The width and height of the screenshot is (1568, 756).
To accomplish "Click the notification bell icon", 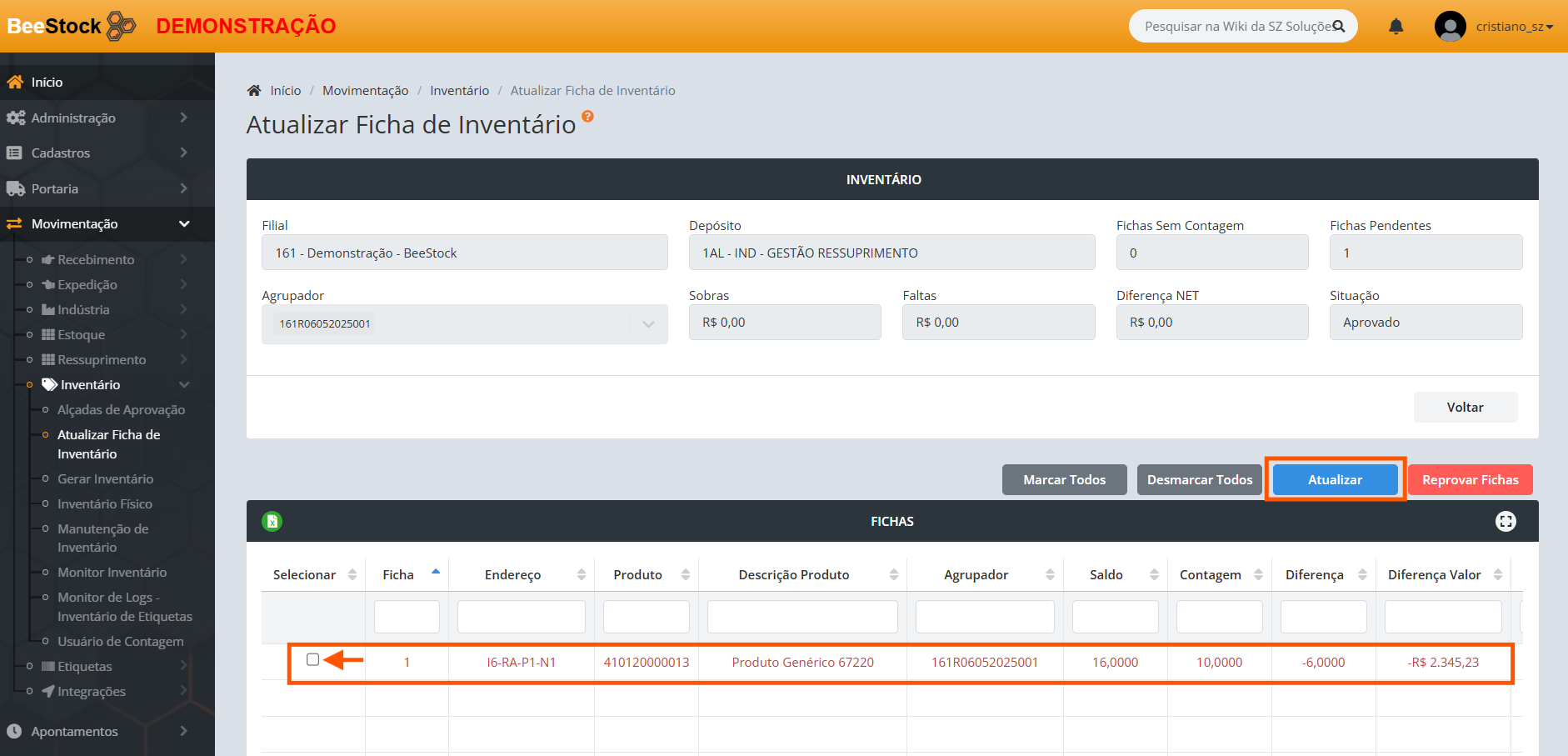I will coord(1396,27).
